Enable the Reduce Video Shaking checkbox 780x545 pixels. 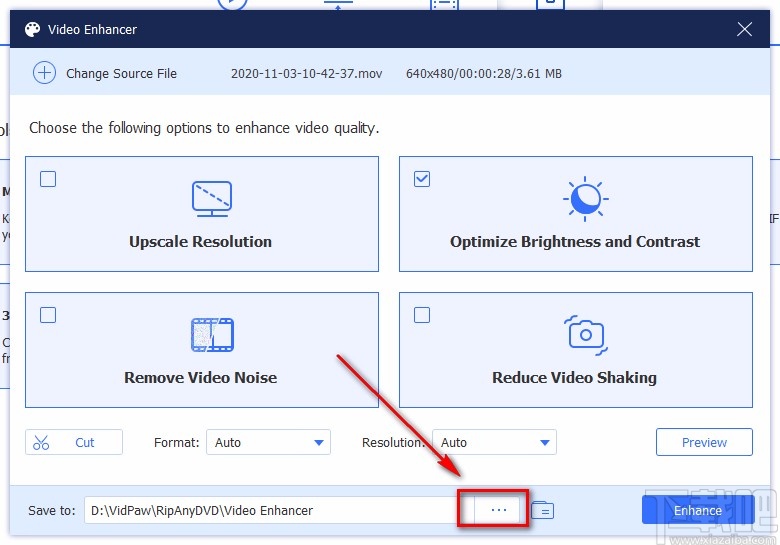(422, 315)
